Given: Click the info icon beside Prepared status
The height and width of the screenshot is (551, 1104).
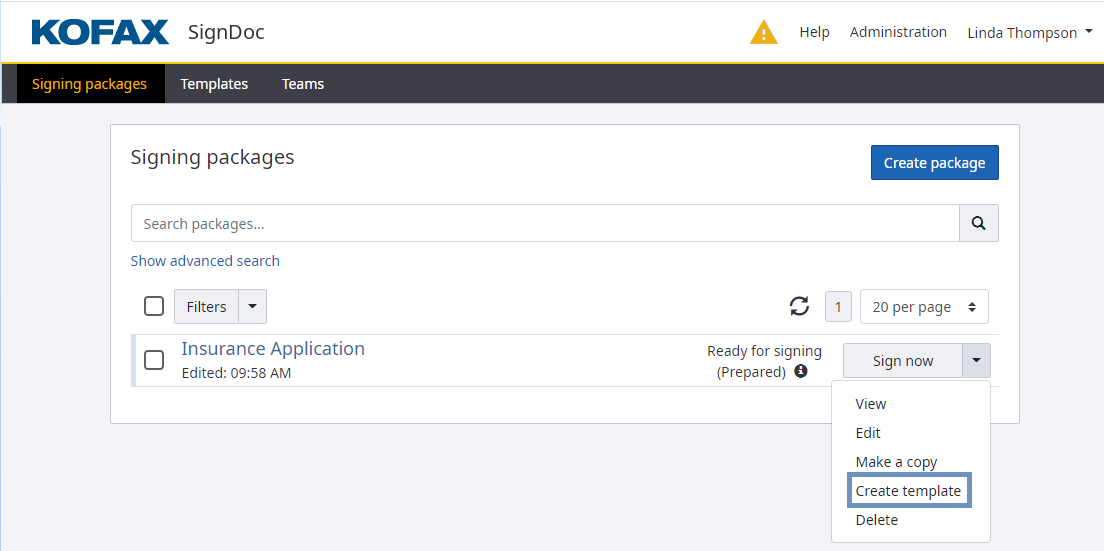Looking at the screenshot, I should pyautogui.click(x=801, y=372).
